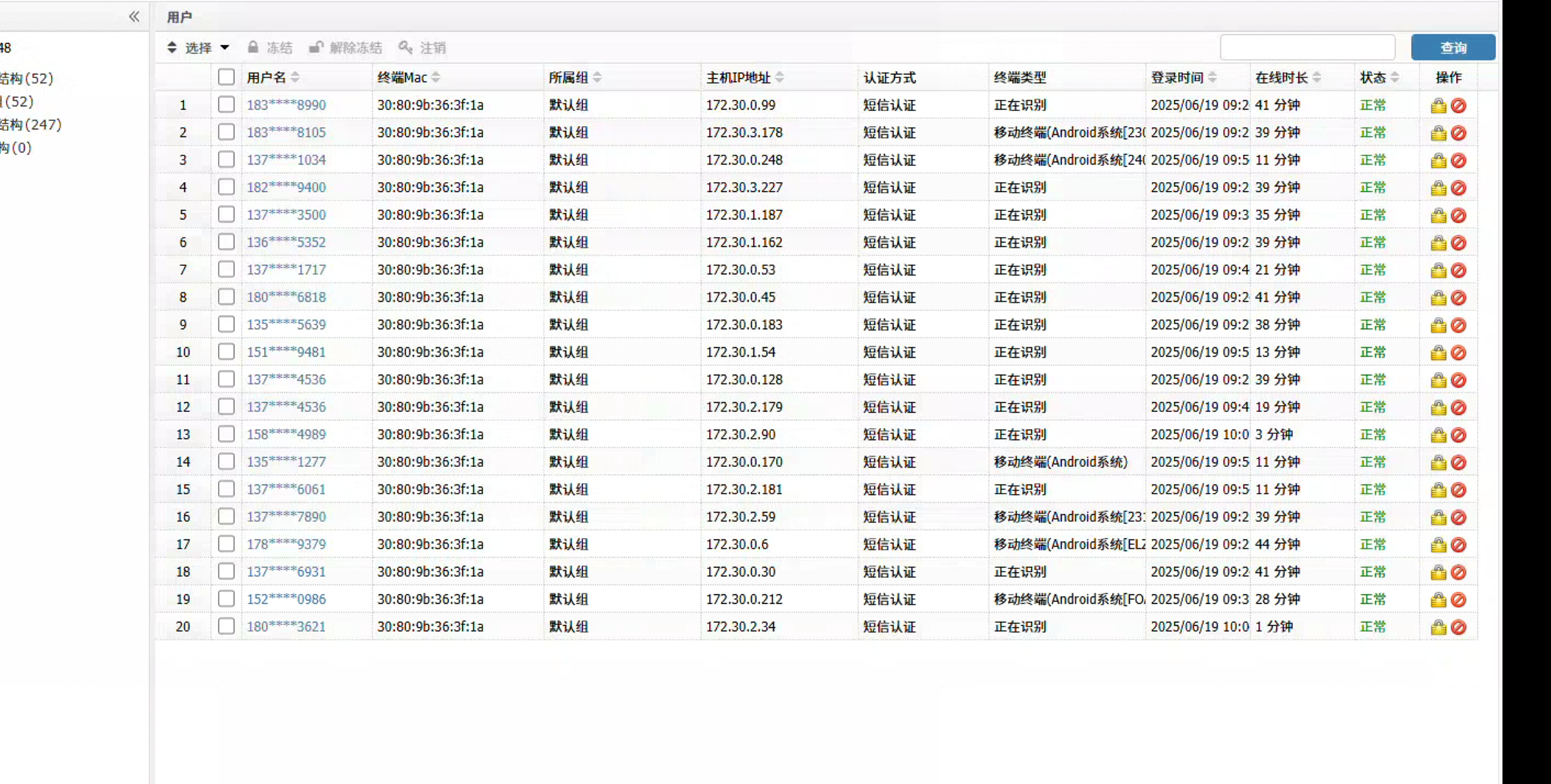The height and width of the screenshot is (784, 1551).
Task: Check the box for user 137****1034
Action: (x=226, y=160)
